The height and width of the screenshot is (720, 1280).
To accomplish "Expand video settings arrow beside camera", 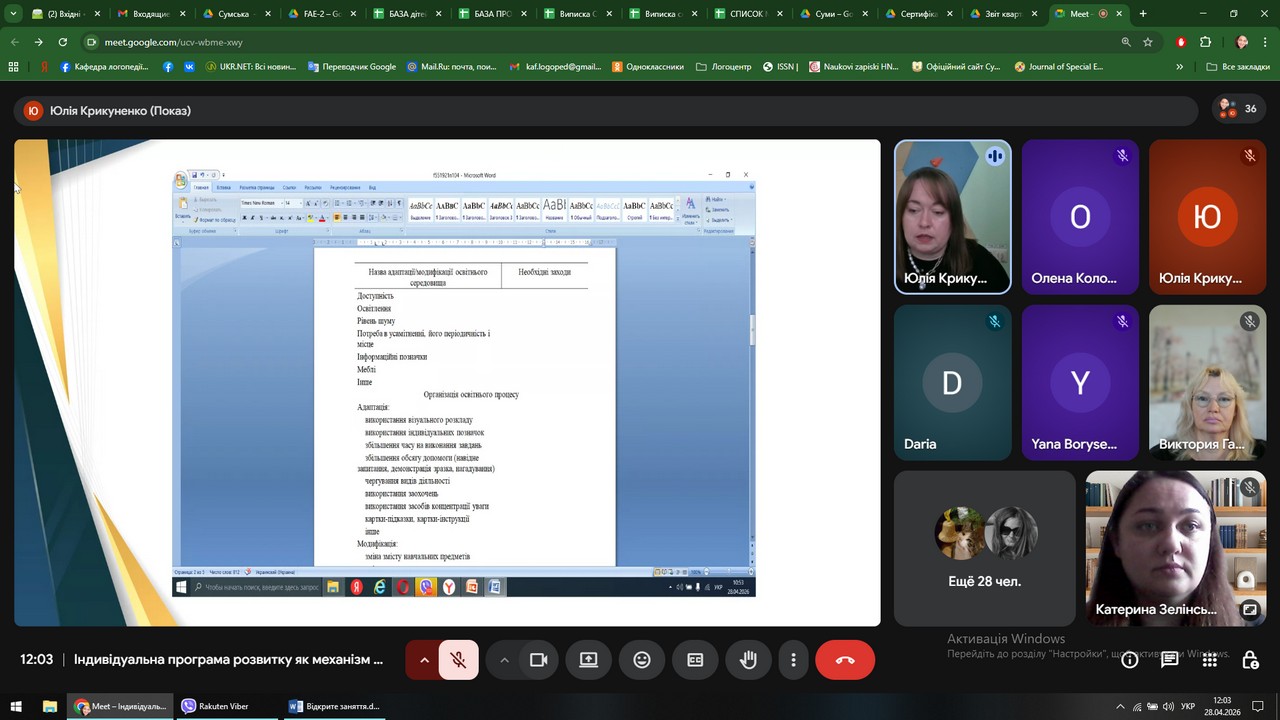I will click(504, 660).
